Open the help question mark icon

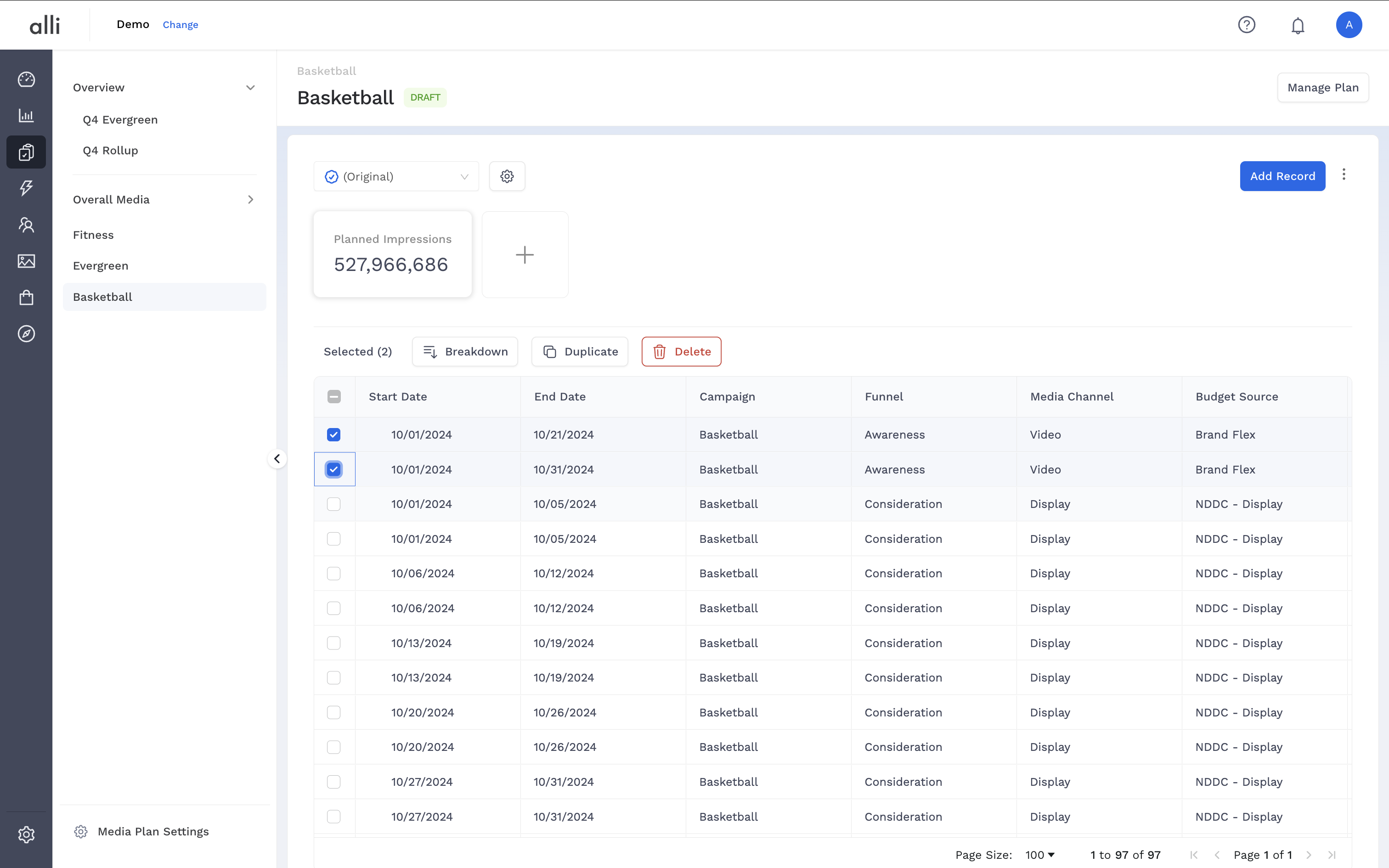pyautogui.click(x=1246, y=25)
